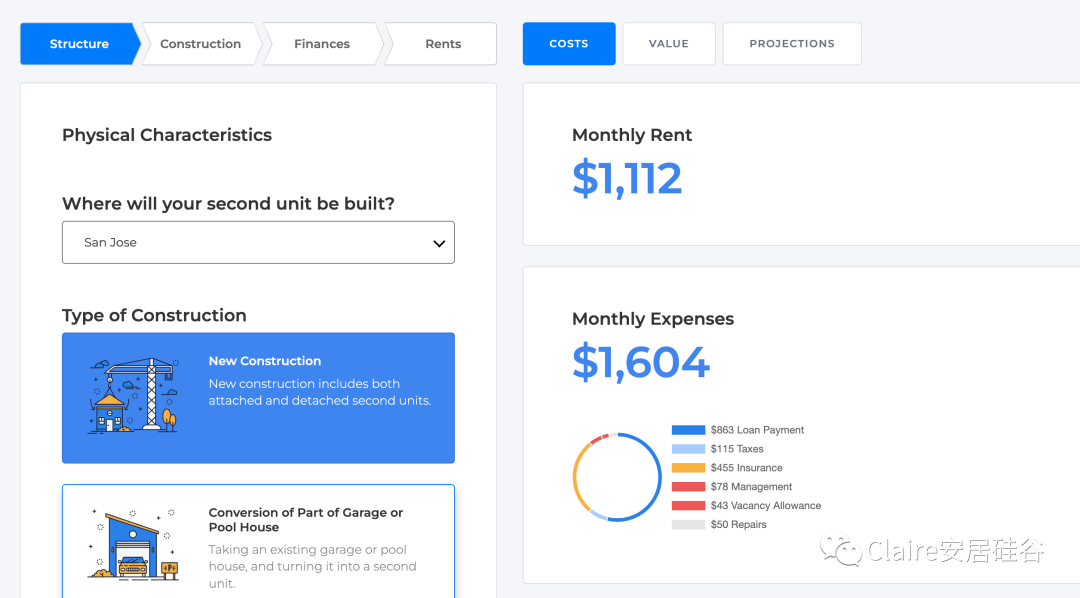Image resolution: width=1080 pixels, height=598 pixels.
Task: Switch to the Rents step tab
Action: point(442,43)
